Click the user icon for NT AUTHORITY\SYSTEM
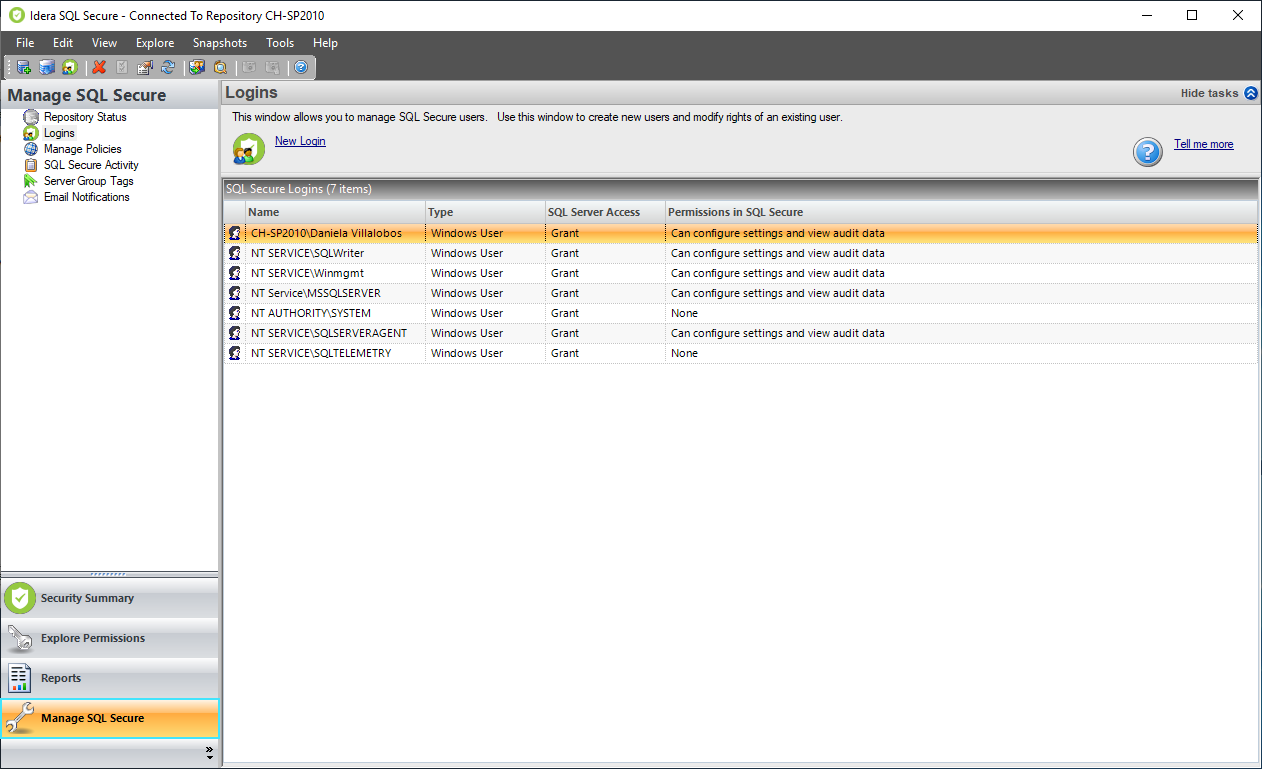The width and height of the screenshot is (1262, 769). (235, 313)
